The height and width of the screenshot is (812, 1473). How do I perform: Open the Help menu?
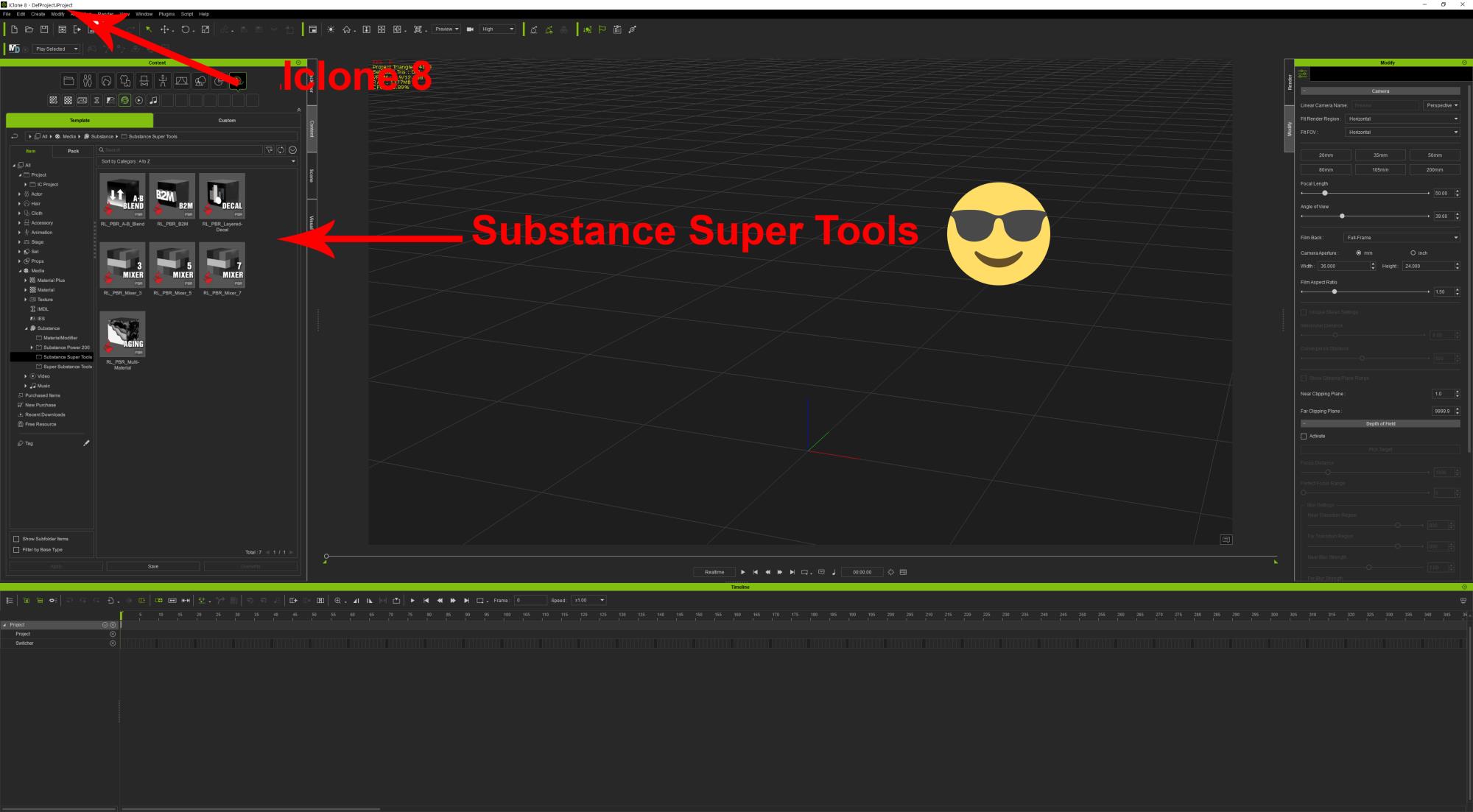click(x=204, y=14)
